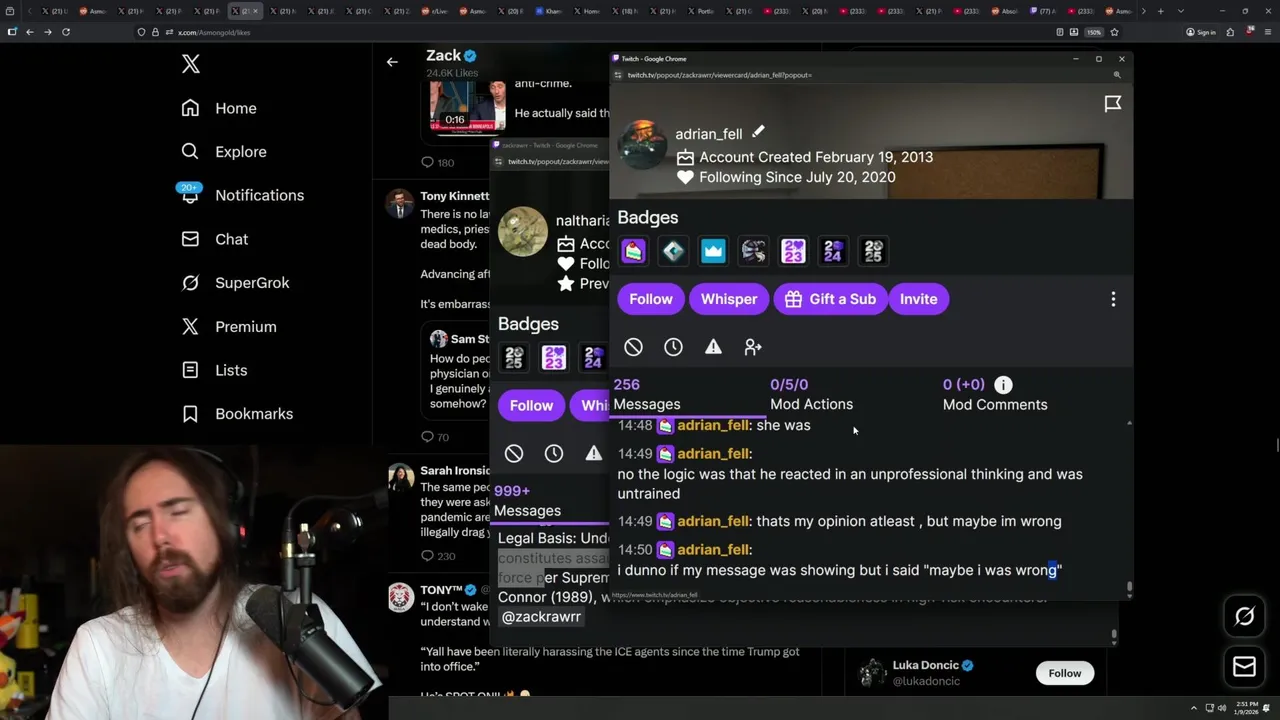
Task: Click adrian_fell username in the 14:49 opinion message
Action: click(713, 521)
